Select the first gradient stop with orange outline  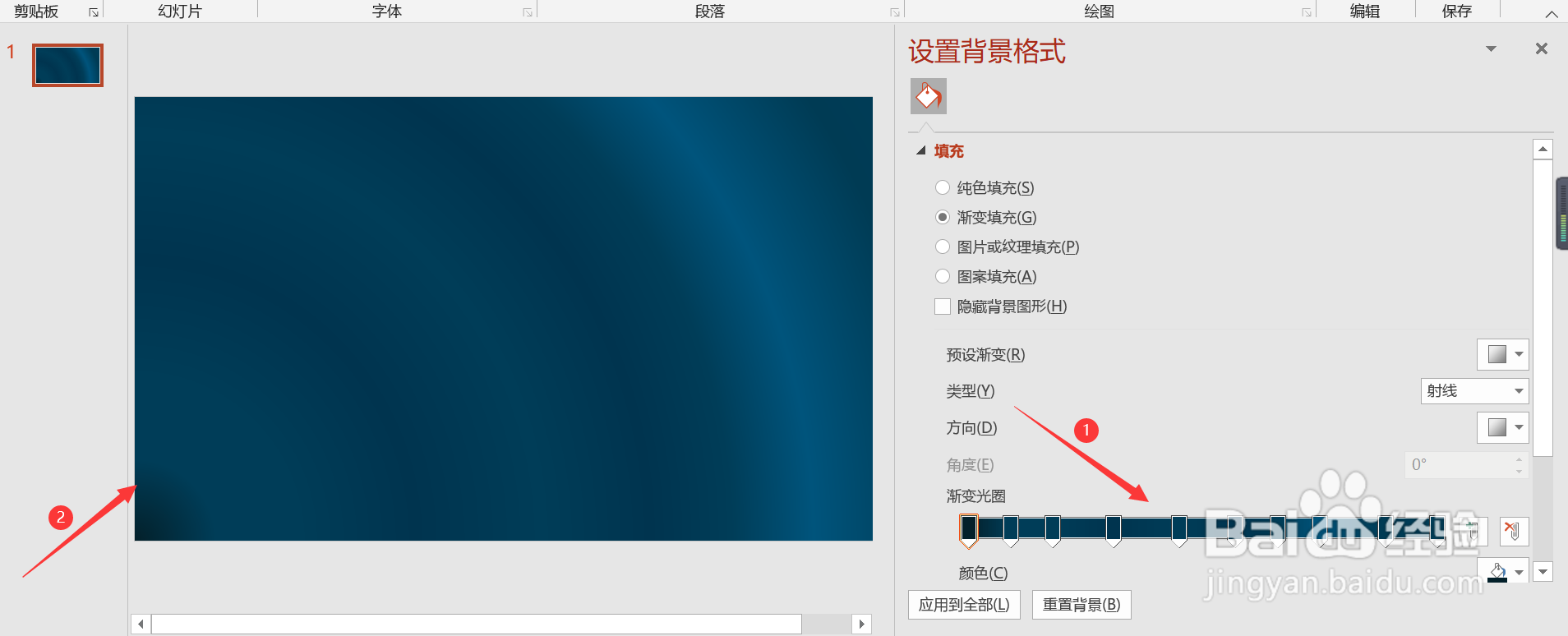969,531
